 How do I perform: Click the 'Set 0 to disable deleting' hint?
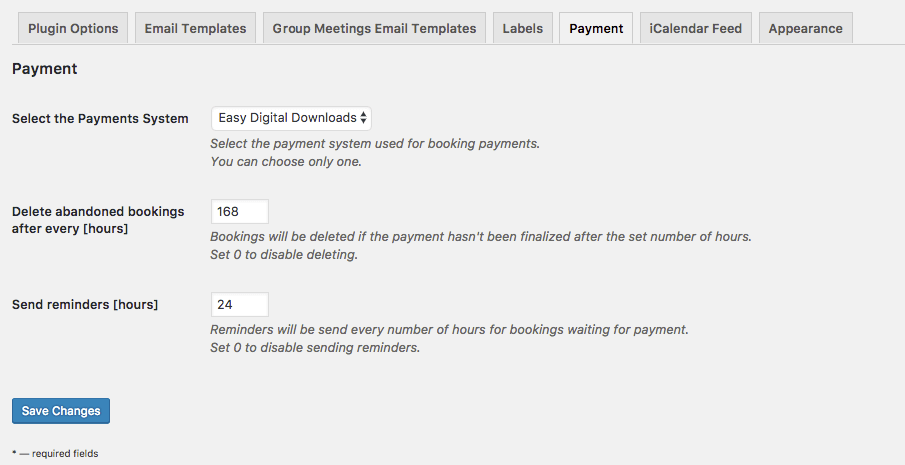point(284,254)
